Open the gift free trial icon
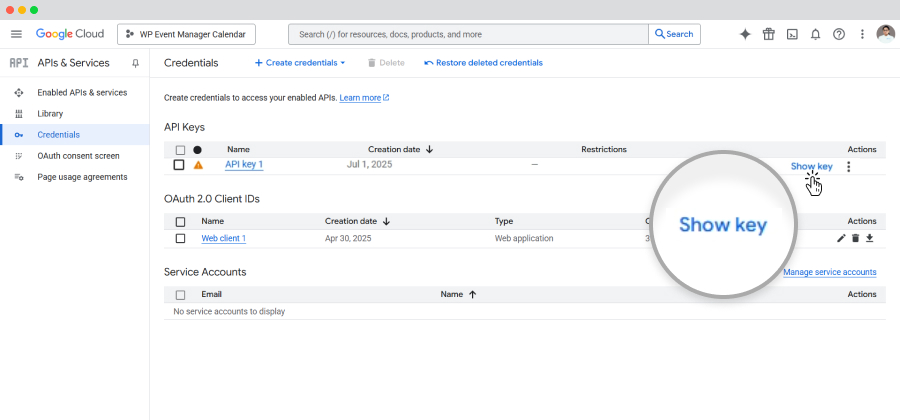This screenshot has width=900, height=420. (x=769, y=34)
